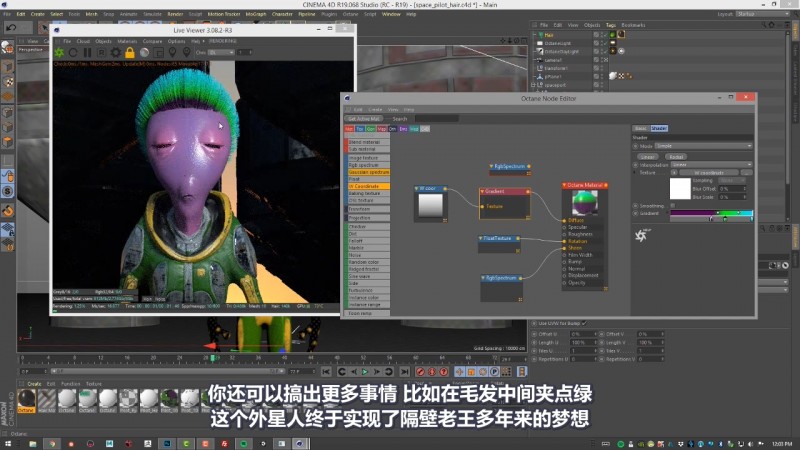Toggle the purple Ems node filter tag
This screenshot has height=450, width=800.
click(403, 129)
